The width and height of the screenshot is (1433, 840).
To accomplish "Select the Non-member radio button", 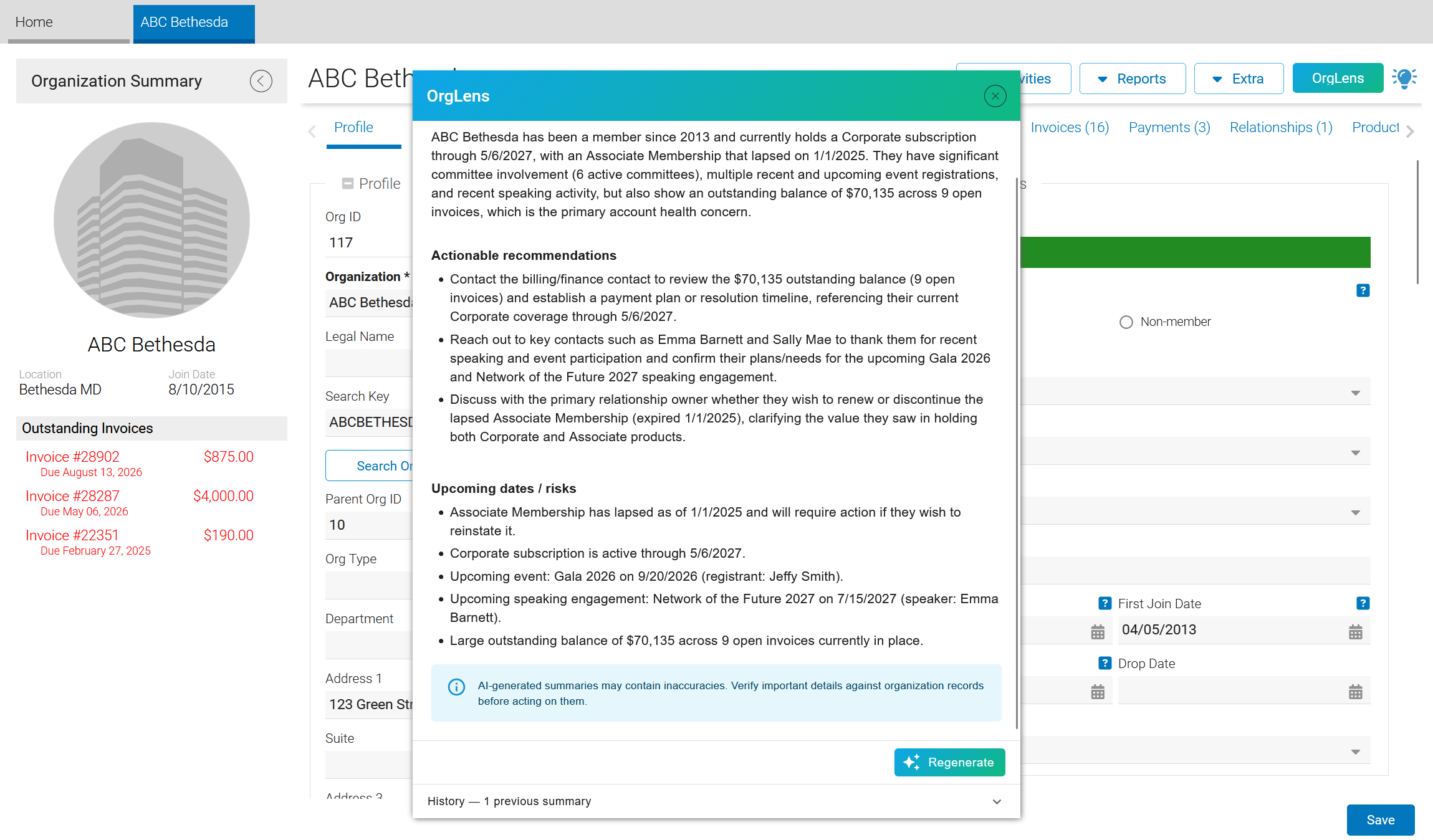I will pos(1126,322).
